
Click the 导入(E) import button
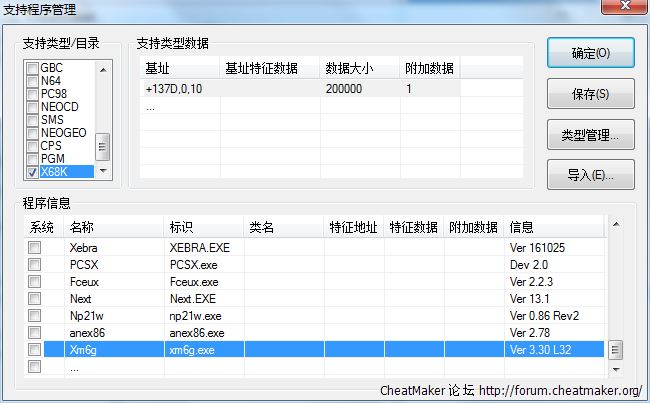pyautogui.click(x=590, y=174)
